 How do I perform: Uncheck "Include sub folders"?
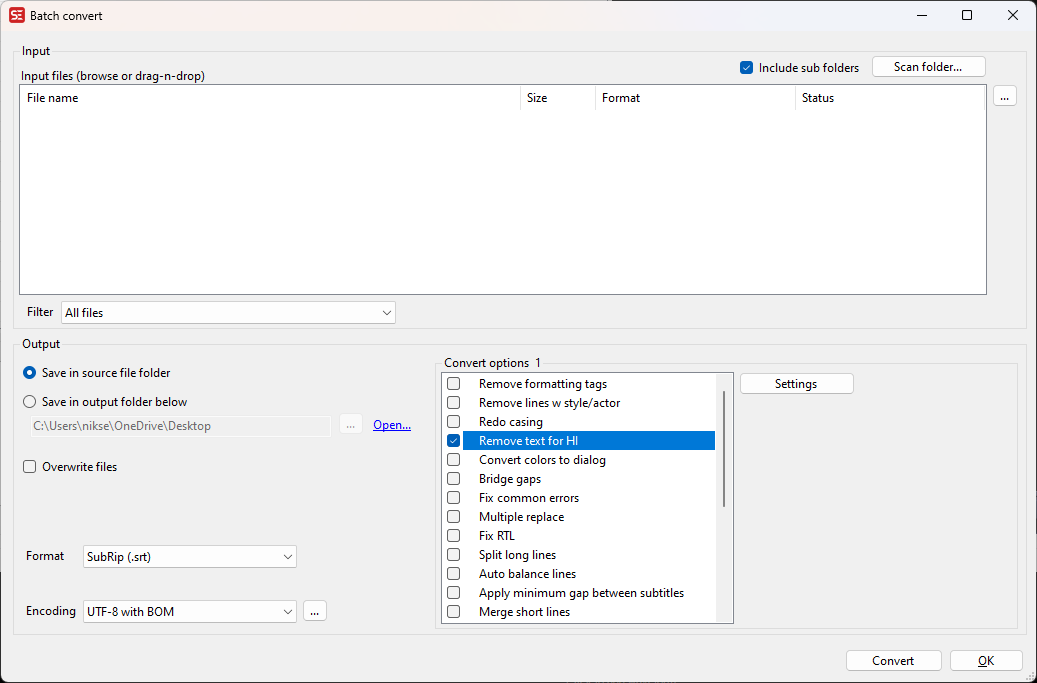(x=746, y=67)
